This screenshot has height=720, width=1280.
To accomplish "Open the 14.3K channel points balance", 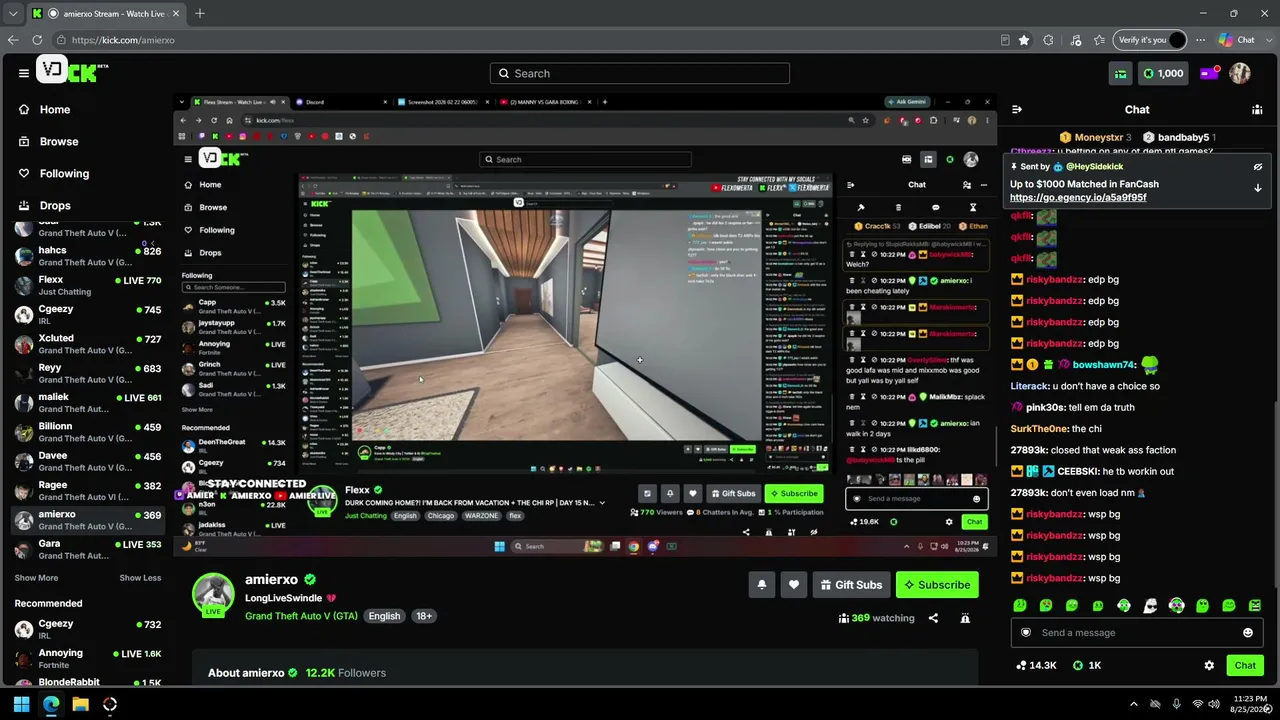I will coord(1035,666).
